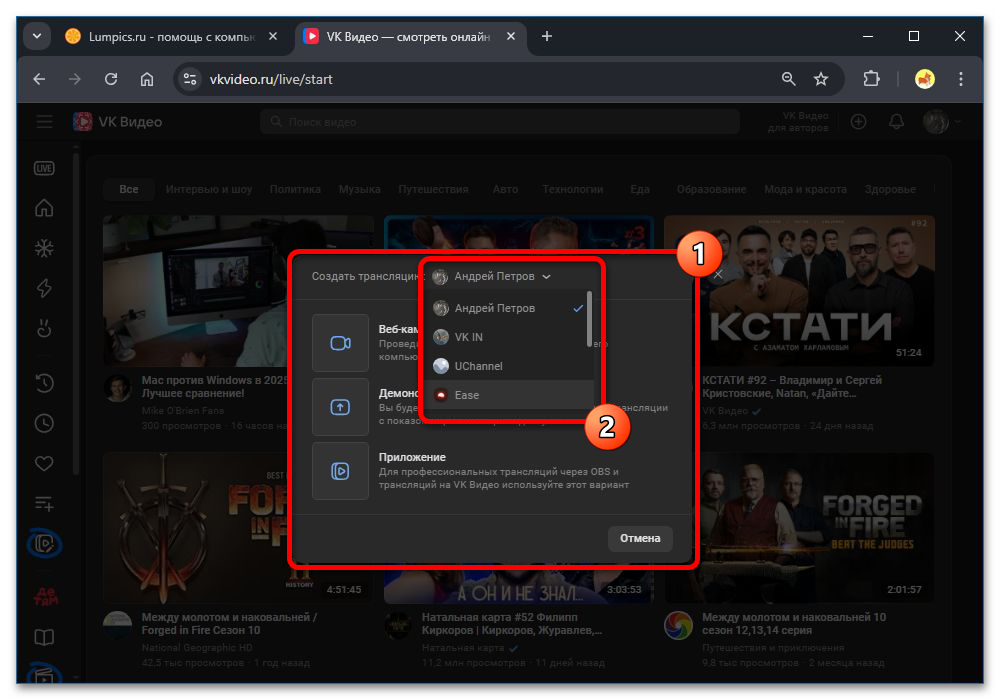The image size is (1000, 700).
Task: Open Chrome three-dot menu
Action: (x=960, y=79)
